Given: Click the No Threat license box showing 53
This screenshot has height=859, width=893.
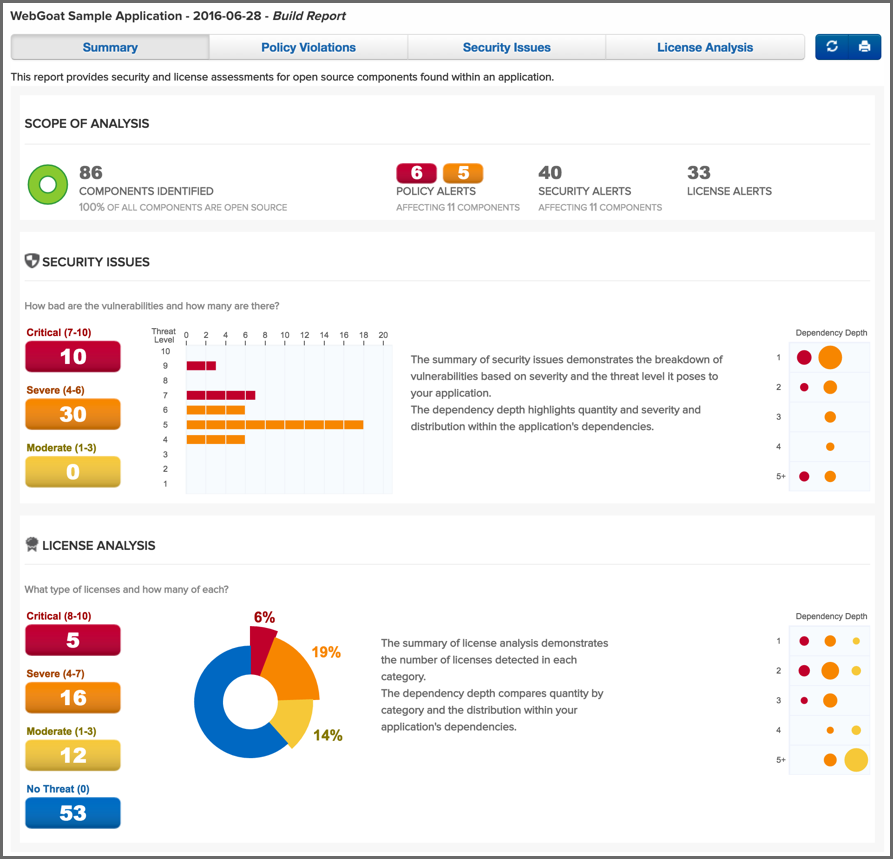Looking at the screenshot, I should 73,813.
